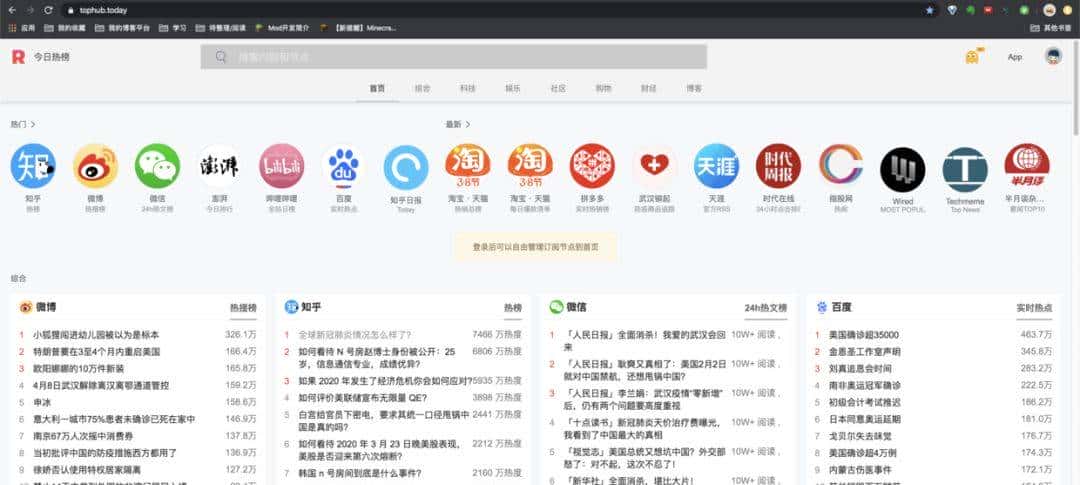Image resolution: width=1080 pixels, height=485 pixels.
Task: Open the 微博 icon in the hot row
Action: [96, 166]
